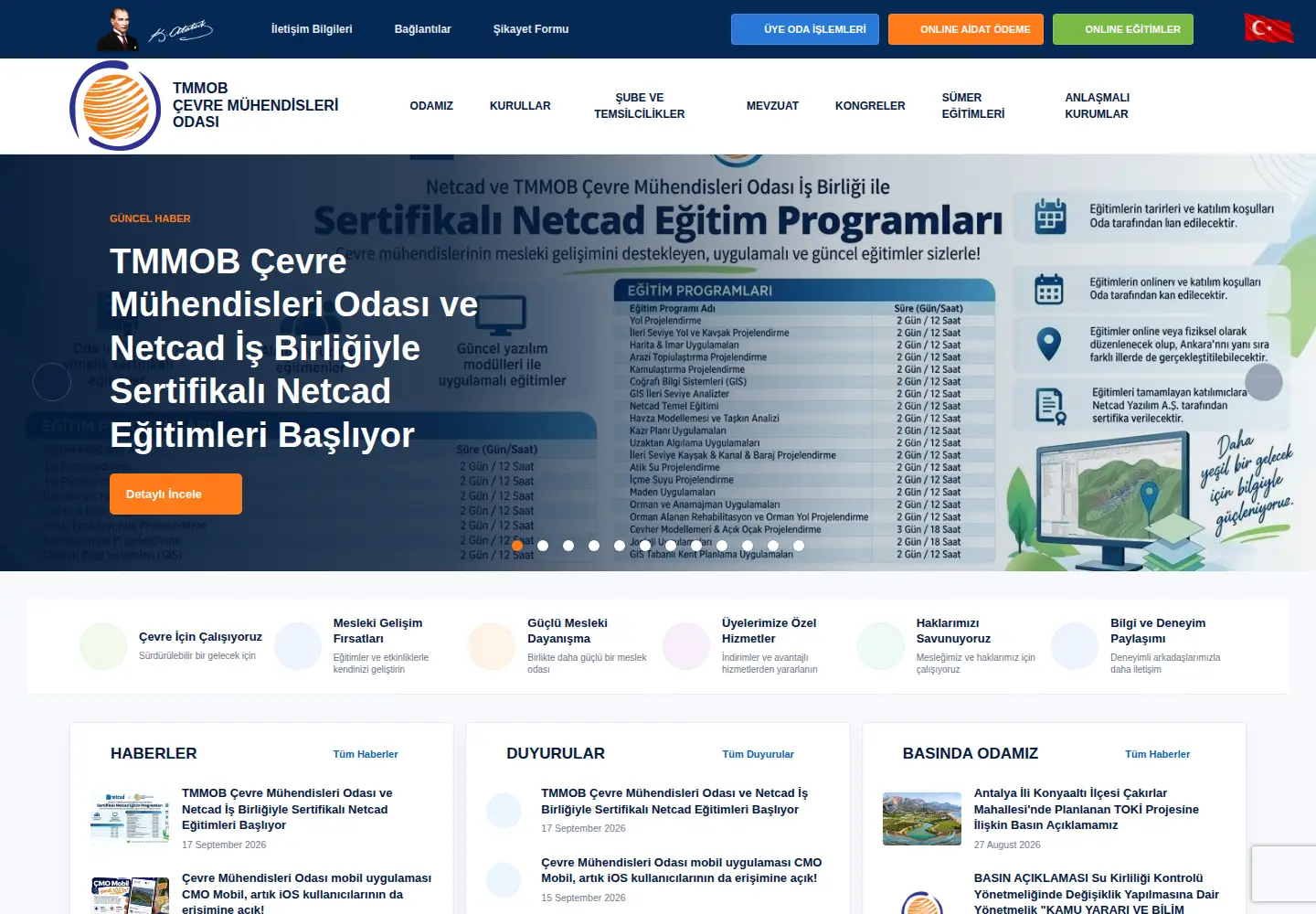Open the Tüm Duyurular link

(x=759, y=754)
